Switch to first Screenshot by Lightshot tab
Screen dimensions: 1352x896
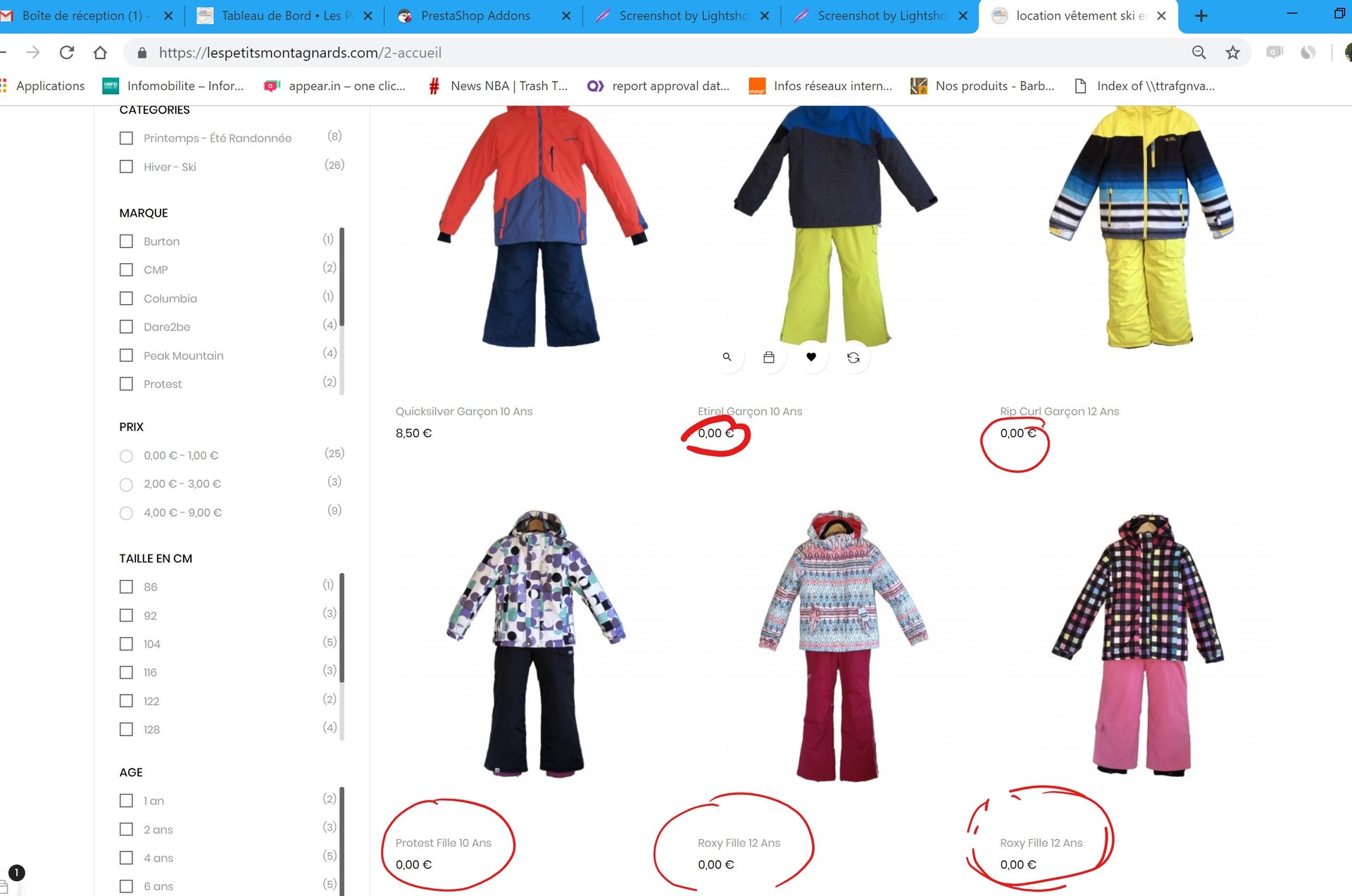682,15
